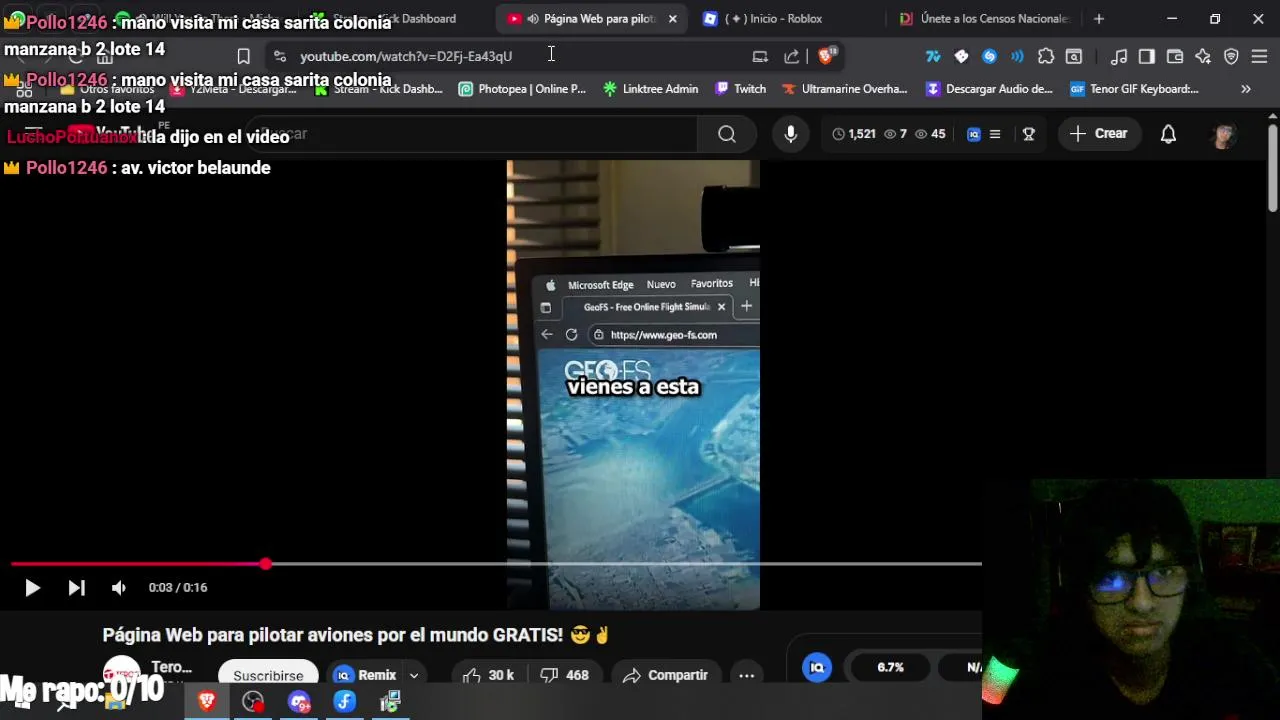Open the YouTube account avatar menu
This screenshot has width=1280, height=720.
tap(1223, 135)
